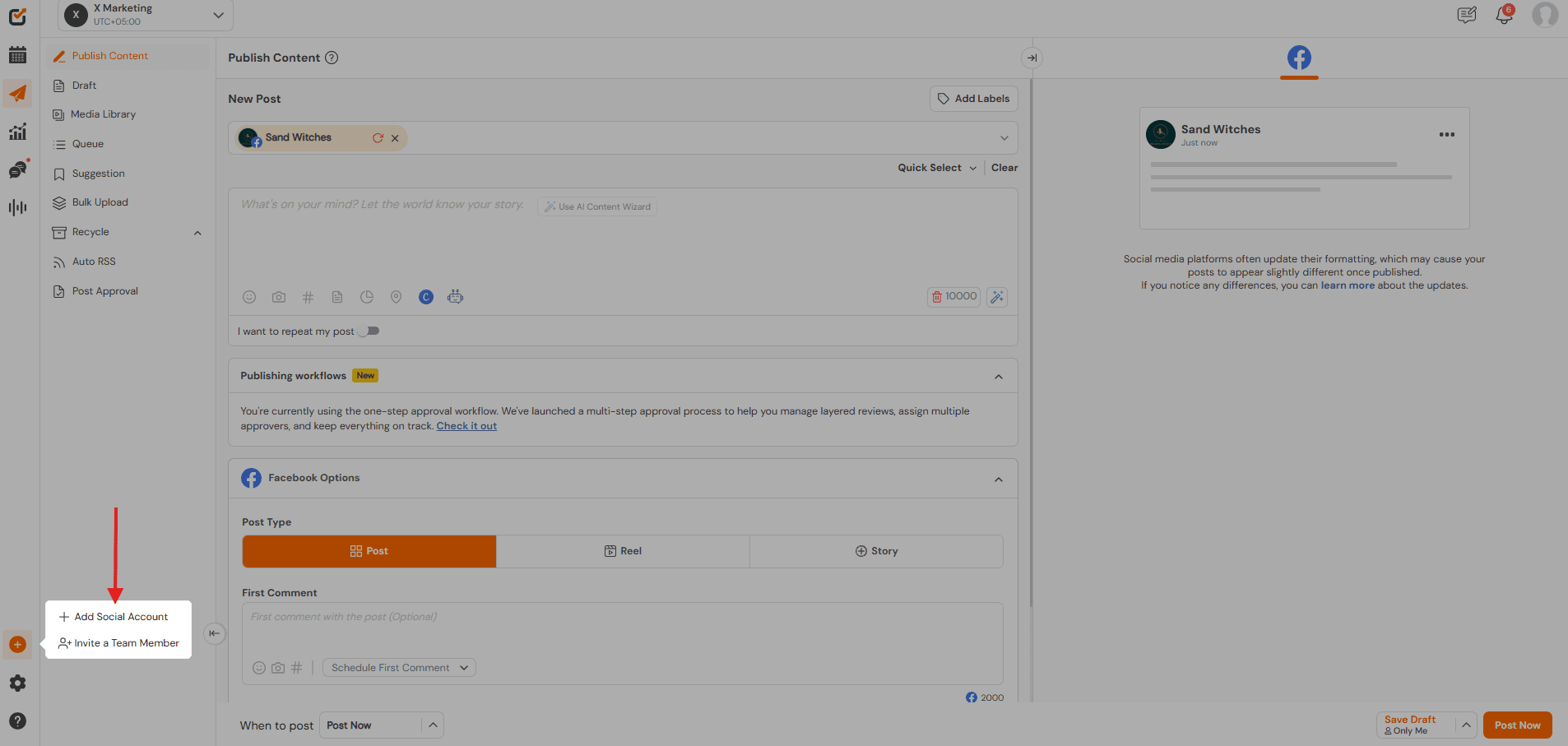Insert a hashtag via the hashtag icon
Screen dimensions: 1568x746
(308, 297)
